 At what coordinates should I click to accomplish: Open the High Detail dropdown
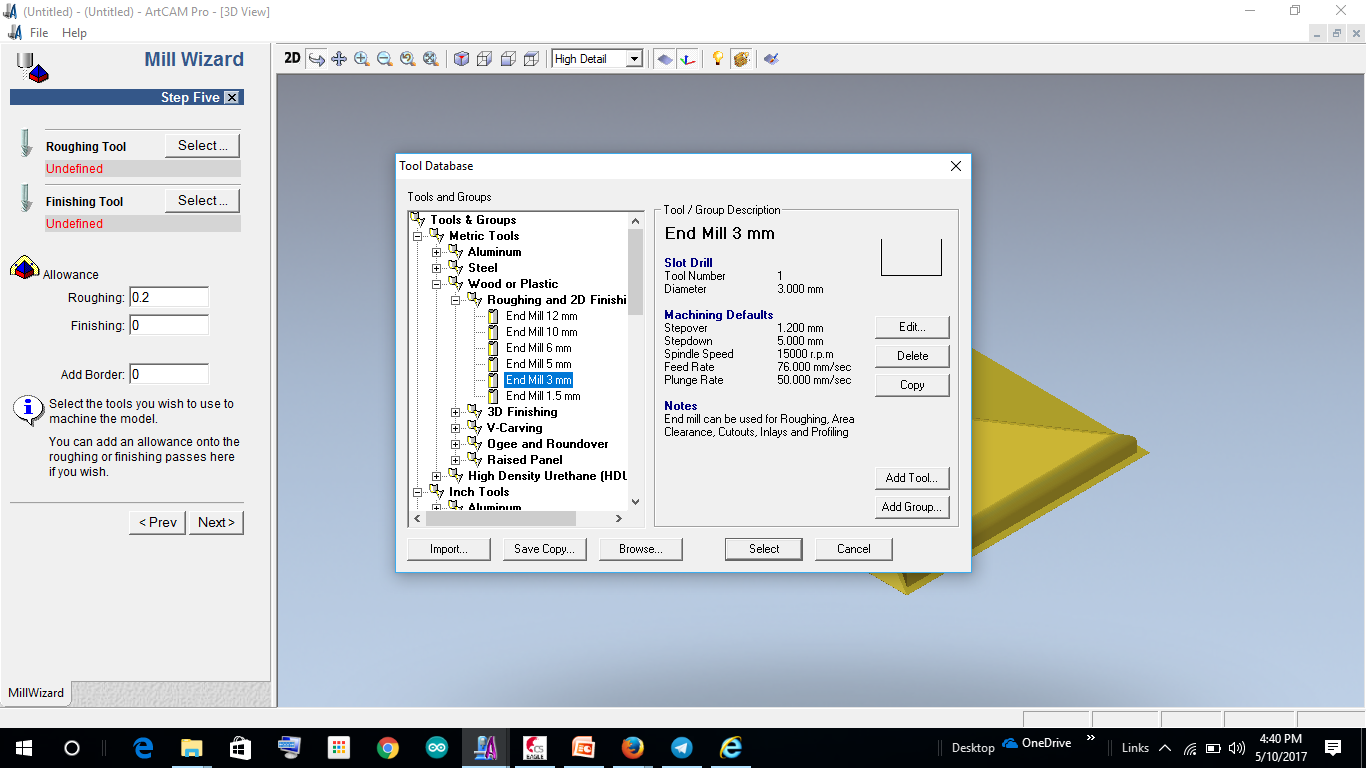pyautogui.click(x=634, y=59)
